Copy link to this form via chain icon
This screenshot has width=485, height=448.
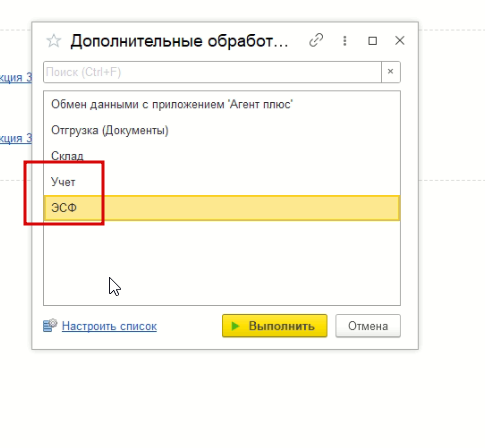coord(316,41)
